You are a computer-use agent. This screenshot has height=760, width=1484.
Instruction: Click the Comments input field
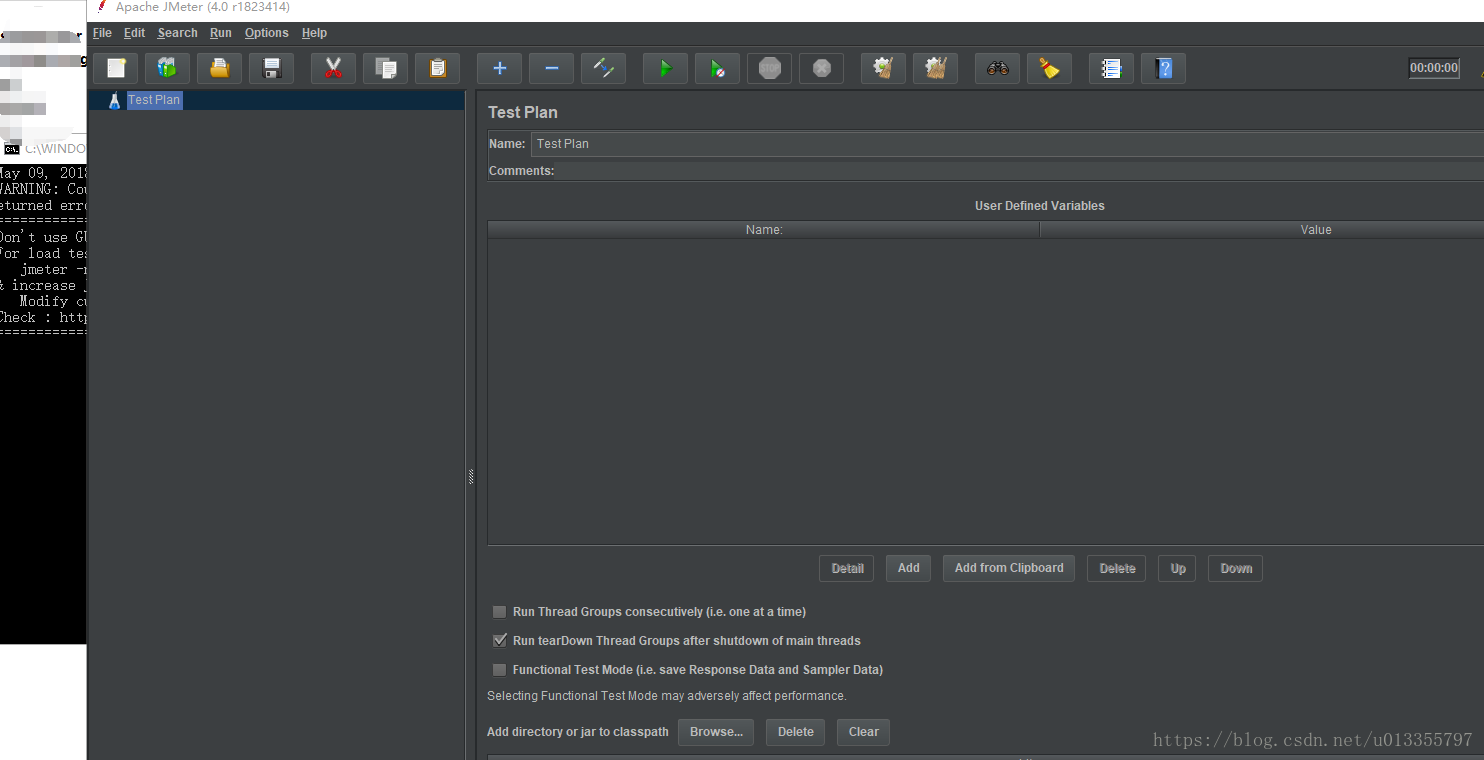coord(1019,171)
